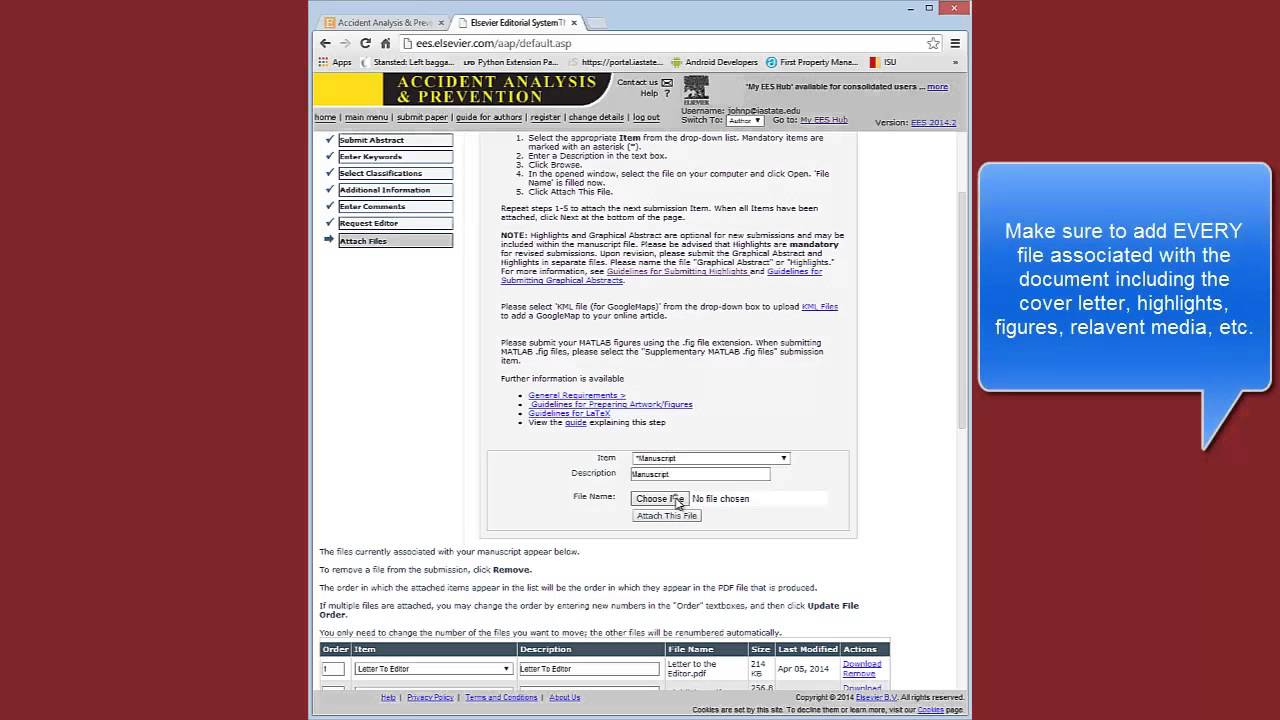
Task: Open the About Us footer link
Action: click(564, 697)
